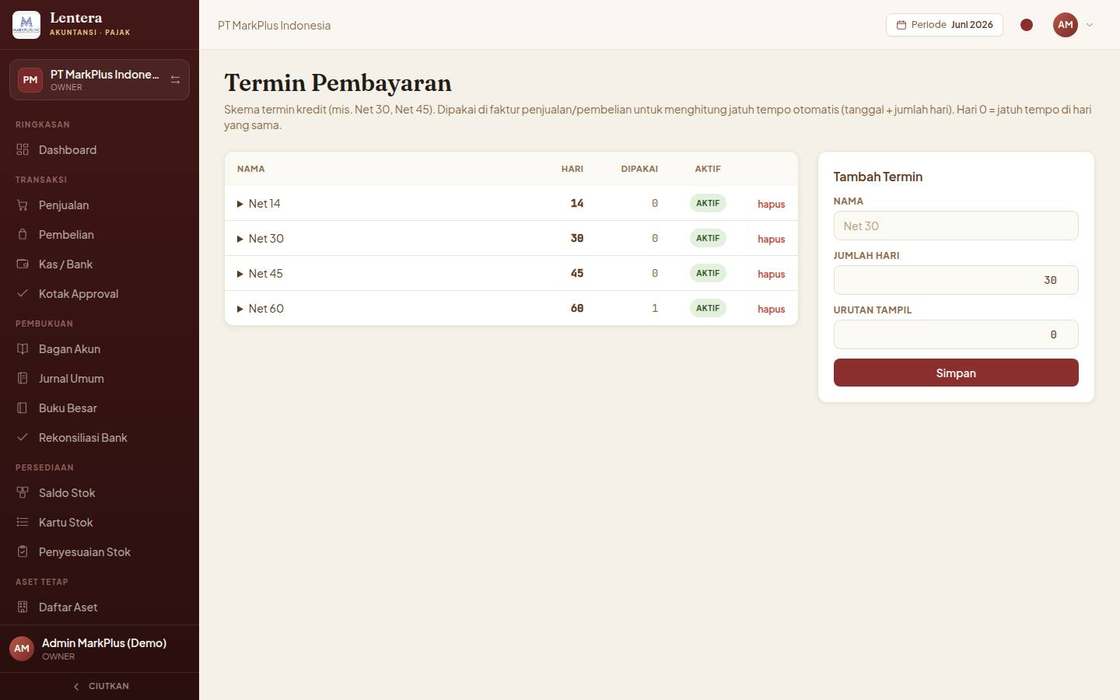Click the Urutan Tampil input field
Screen dimensions: 1120x700
pyautogui.click(x=956, y=334)
